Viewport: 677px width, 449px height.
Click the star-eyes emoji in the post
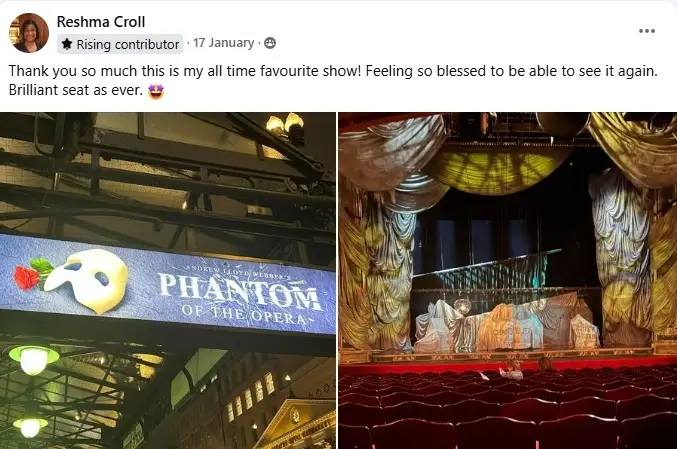click(155, 91)
